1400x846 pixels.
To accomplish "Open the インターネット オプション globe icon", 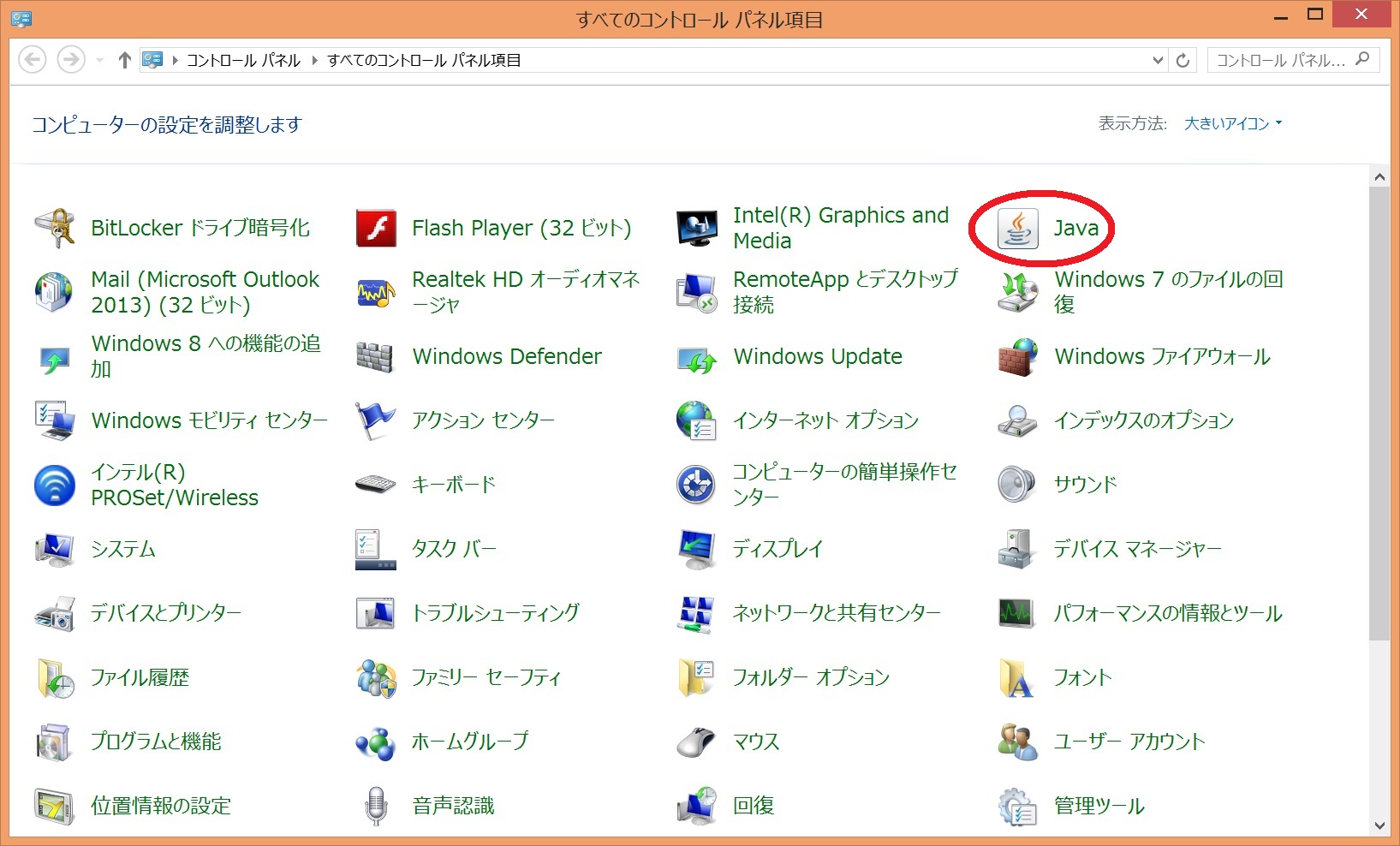I will tap(697, 420).
